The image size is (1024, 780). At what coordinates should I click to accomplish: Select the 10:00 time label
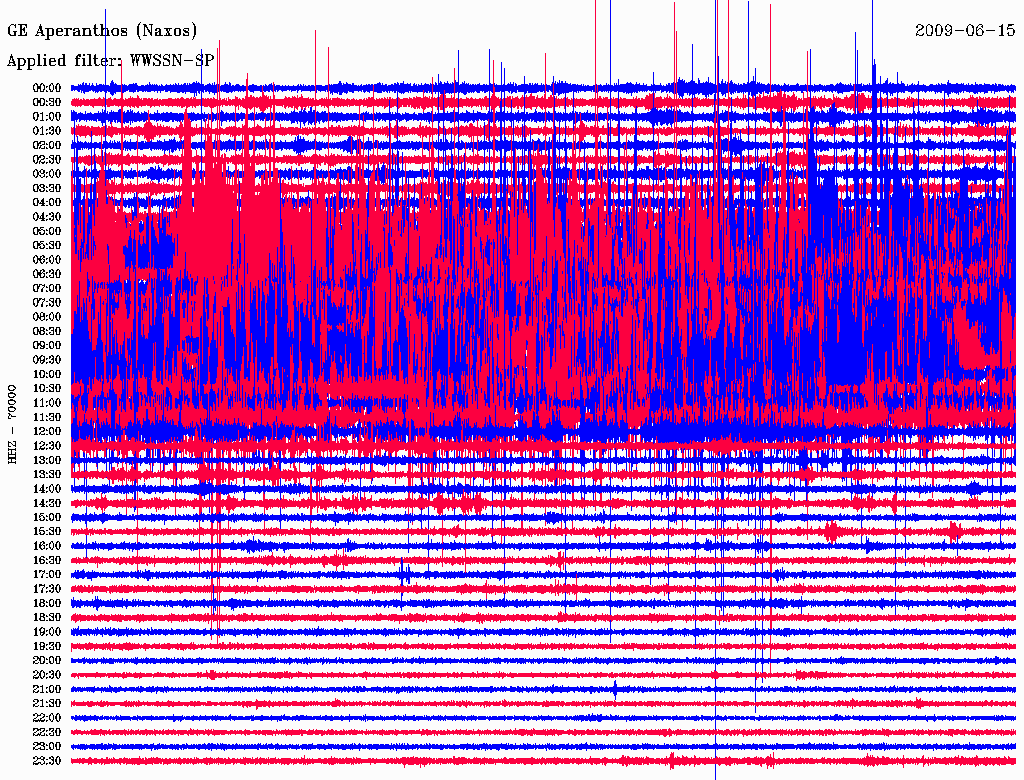[47, 374]
